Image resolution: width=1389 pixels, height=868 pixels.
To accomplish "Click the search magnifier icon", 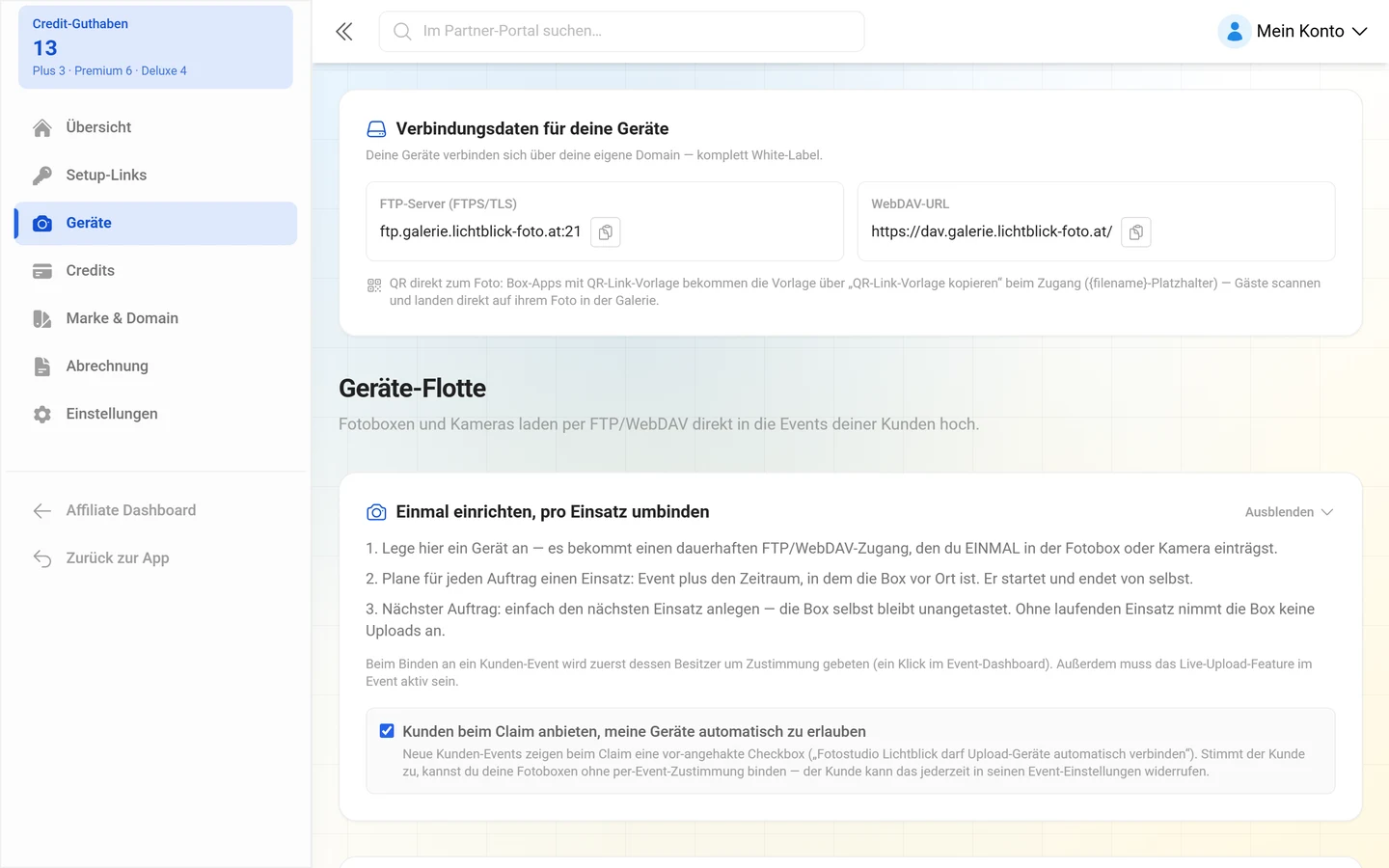I will [402, 32].
